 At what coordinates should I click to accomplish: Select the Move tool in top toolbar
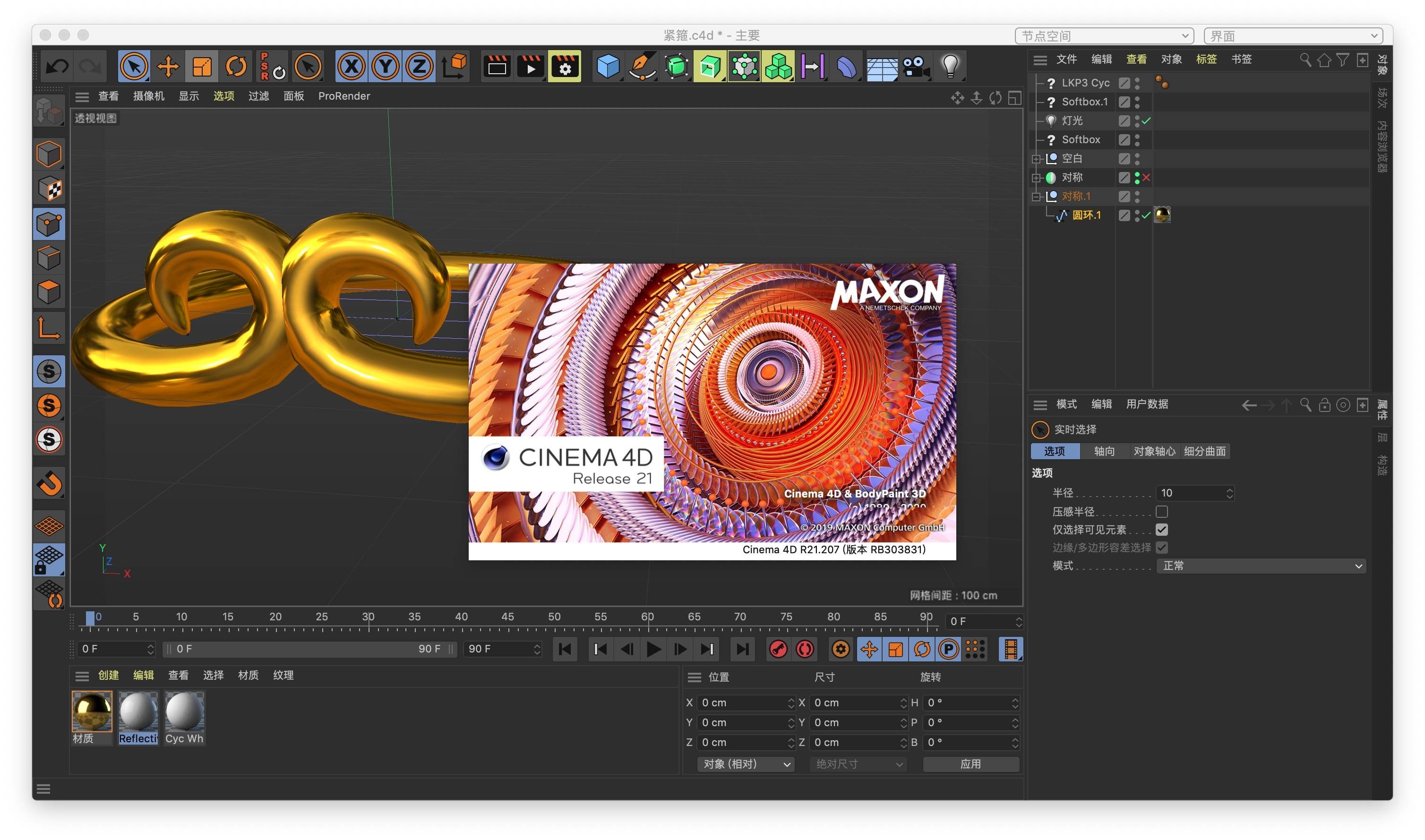click(x=168, y=67)
